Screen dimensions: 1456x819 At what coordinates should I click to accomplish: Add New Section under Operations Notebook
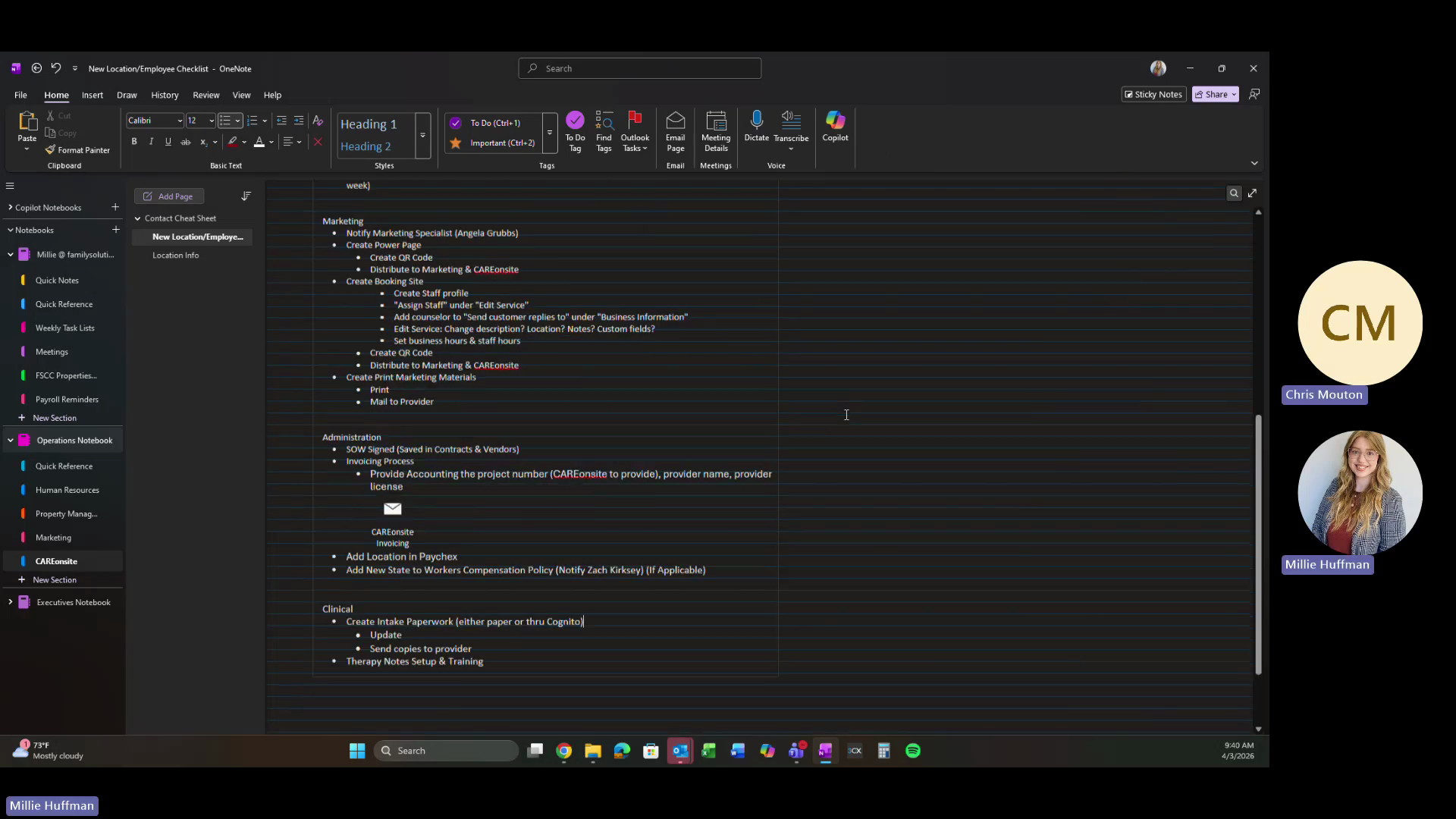pos(55,580)
